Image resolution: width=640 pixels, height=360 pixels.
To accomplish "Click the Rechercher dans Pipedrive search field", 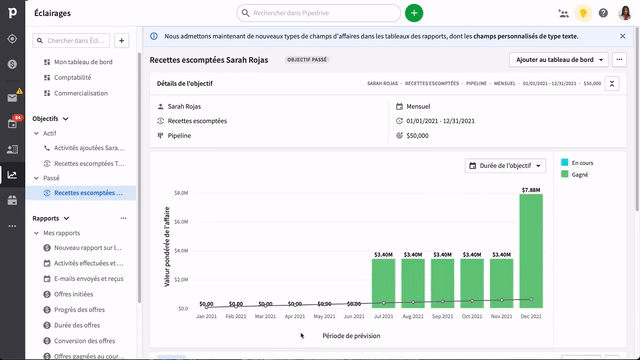I will pos(318,13).
